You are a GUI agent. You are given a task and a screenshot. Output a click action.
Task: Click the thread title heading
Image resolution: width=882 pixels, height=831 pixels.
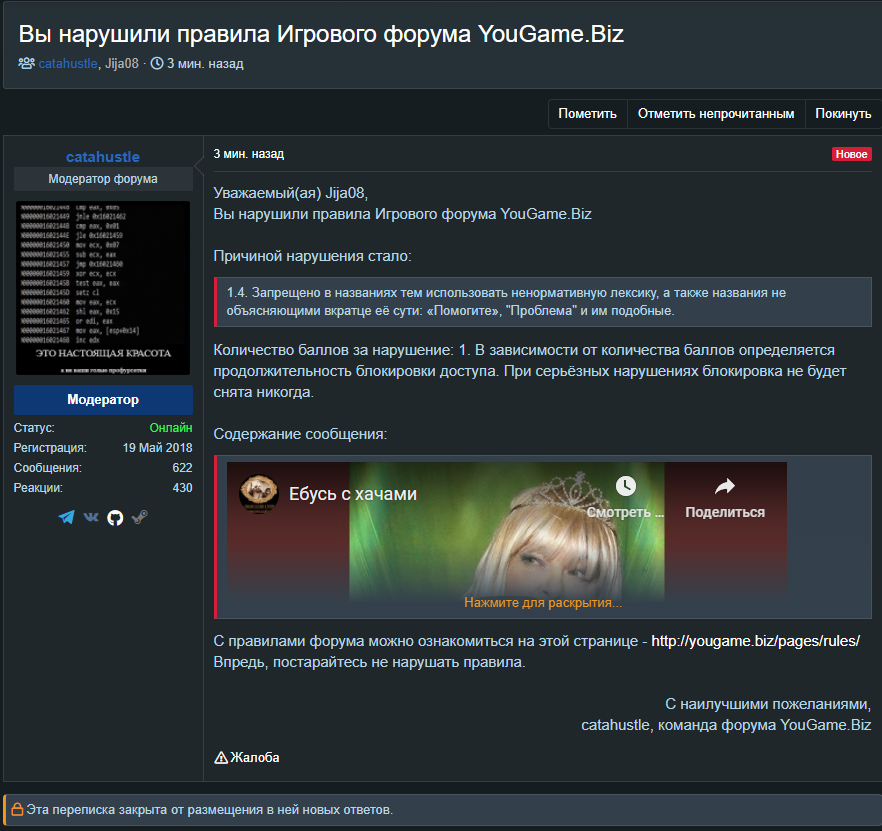tap(321, 34)
